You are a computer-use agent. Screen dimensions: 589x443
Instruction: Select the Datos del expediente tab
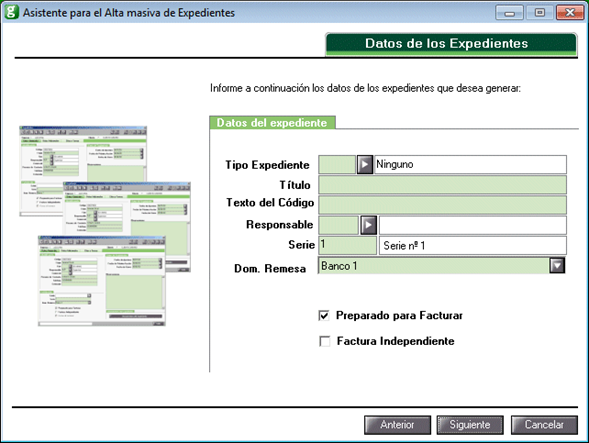click(272, 123)
